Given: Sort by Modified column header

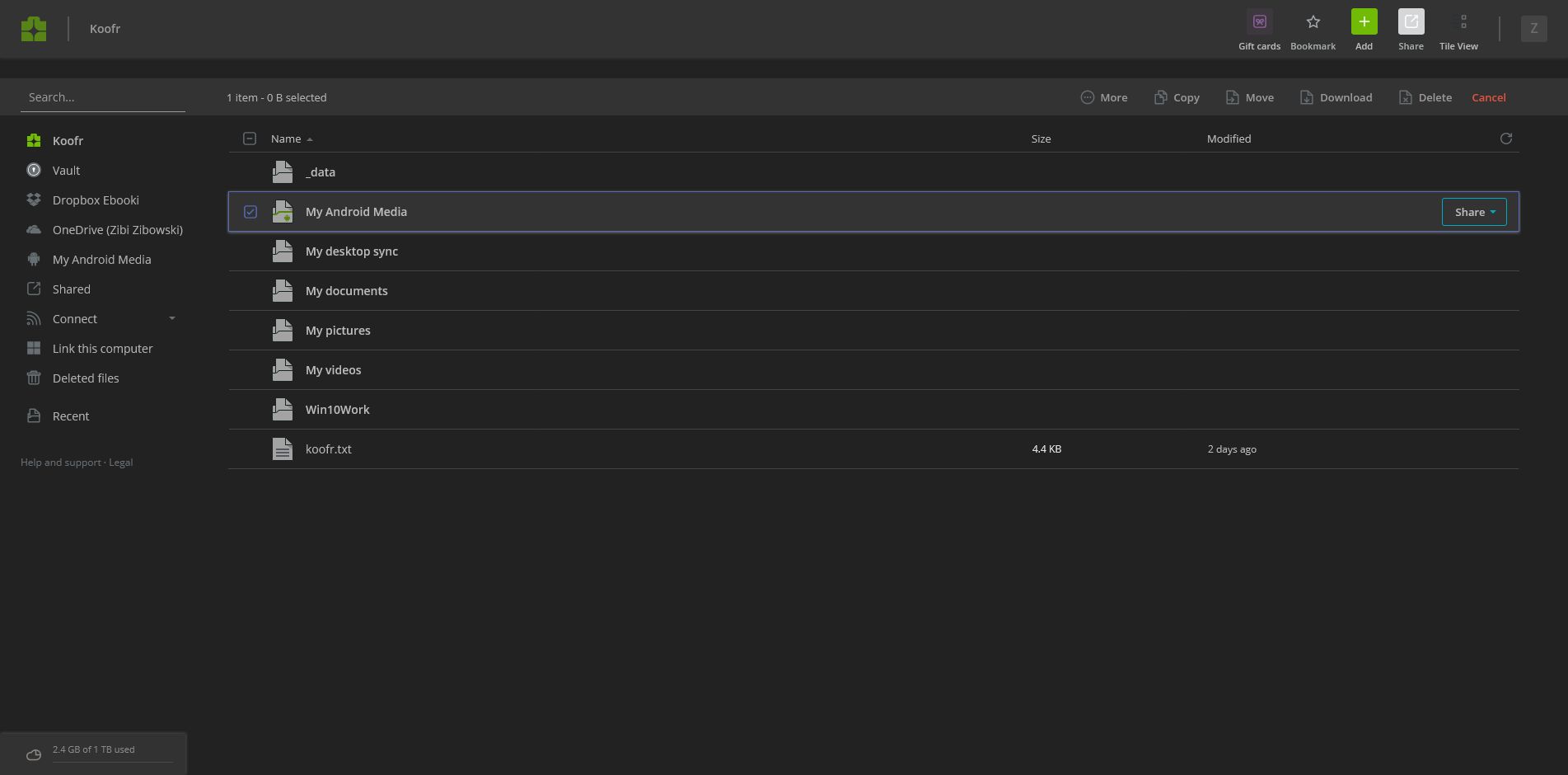Looking at the screenshot, I should tap(1229, 139).
